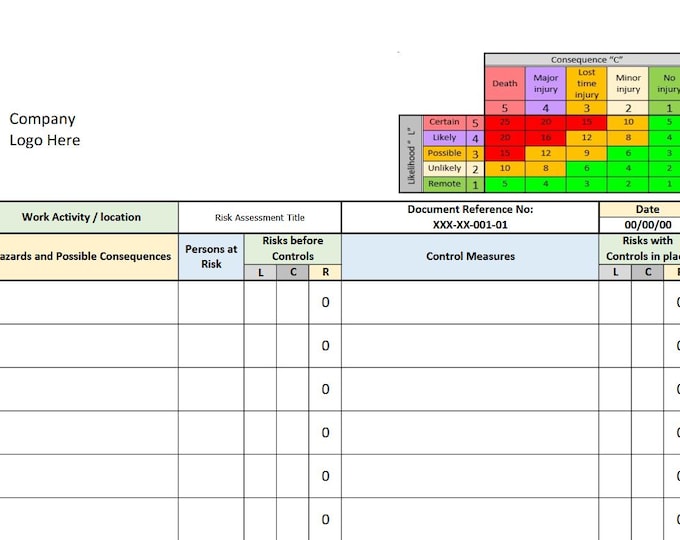The width and height of the screenshot is (680, 540).
Task: Click the 'L' subheader under Risks before Controls
Action: [260, 272]
